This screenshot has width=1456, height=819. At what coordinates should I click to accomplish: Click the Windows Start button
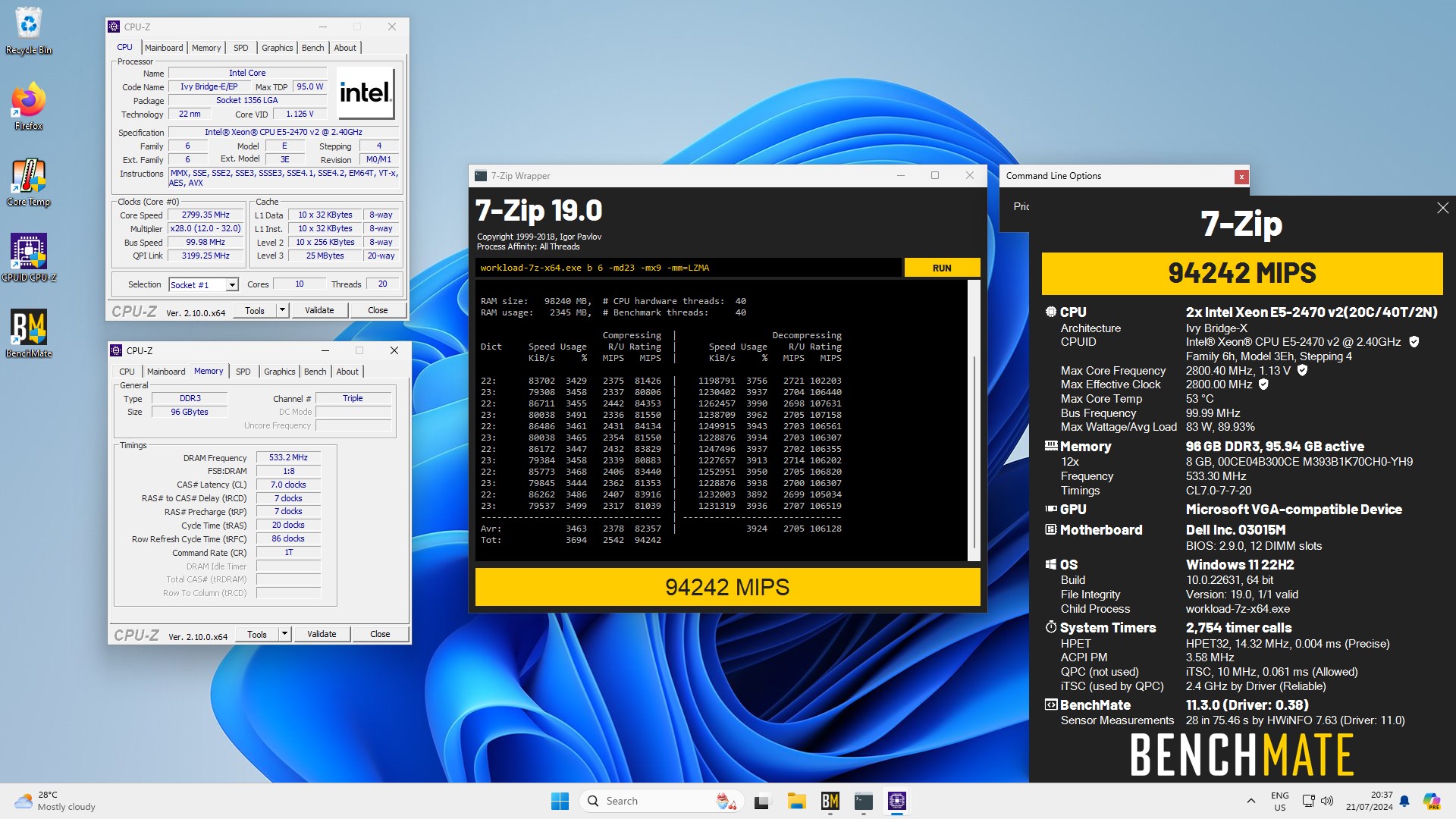[x=560, y=801]
